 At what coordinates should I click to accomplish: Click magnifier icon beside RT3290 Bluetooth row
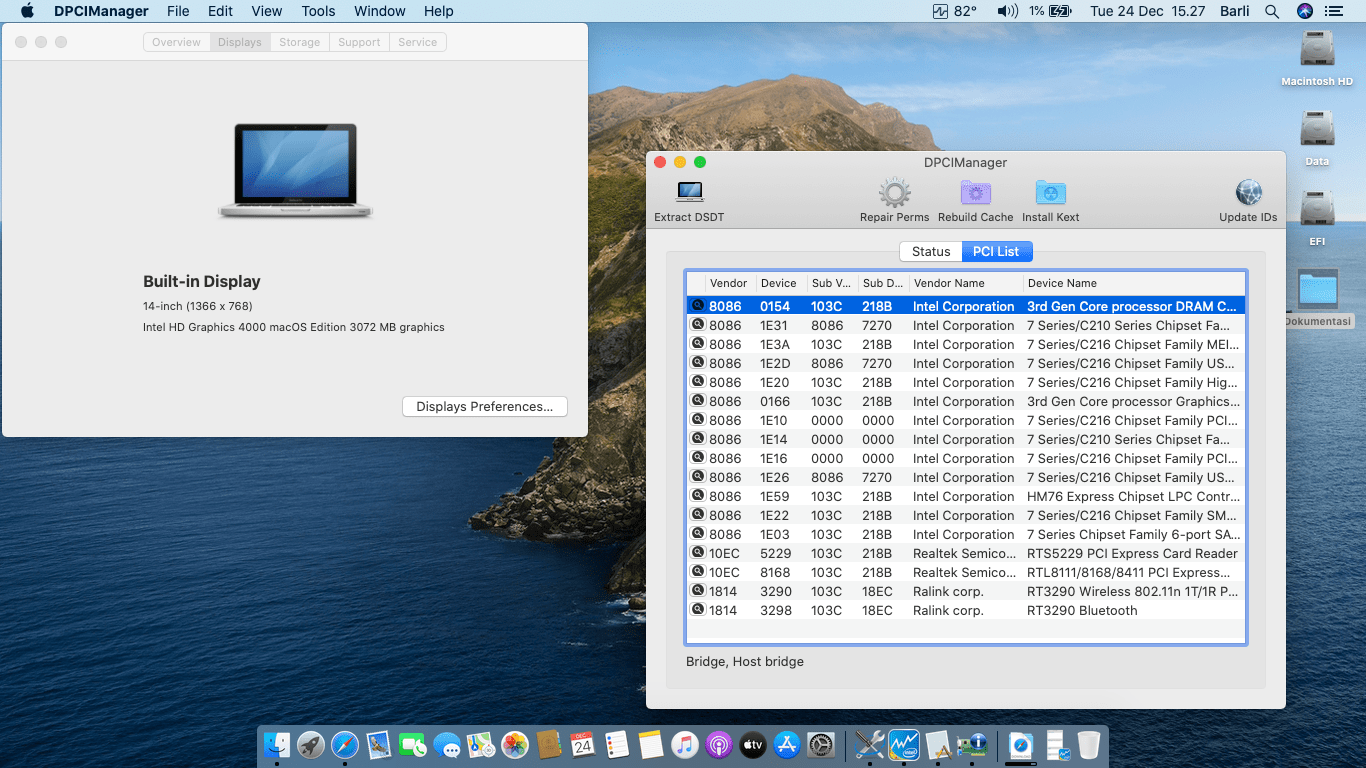coord(697,610)
